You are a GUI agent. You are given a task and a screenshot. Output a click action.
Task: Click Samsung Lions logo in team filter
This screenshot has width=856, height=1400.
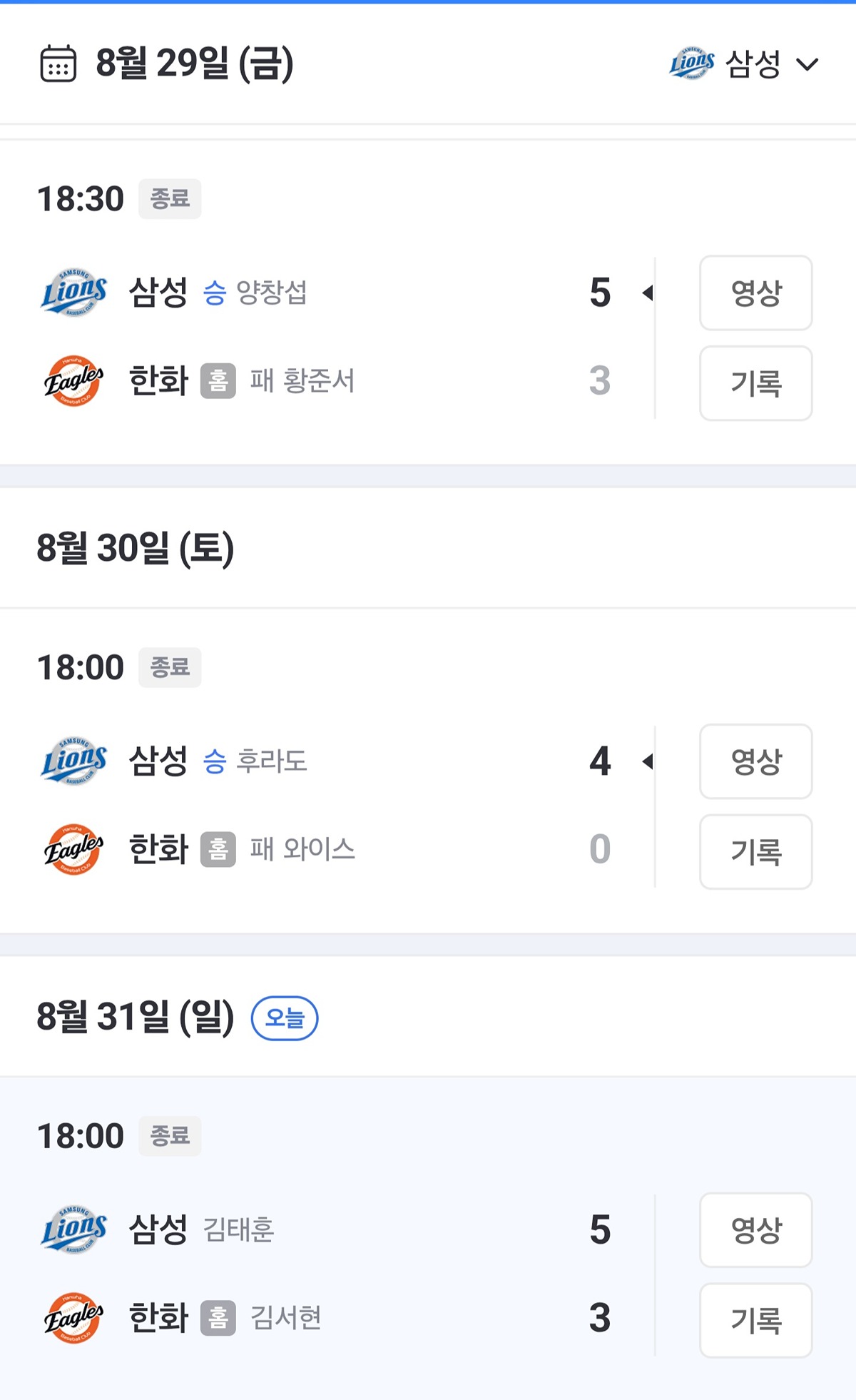[x=691, y=64]
